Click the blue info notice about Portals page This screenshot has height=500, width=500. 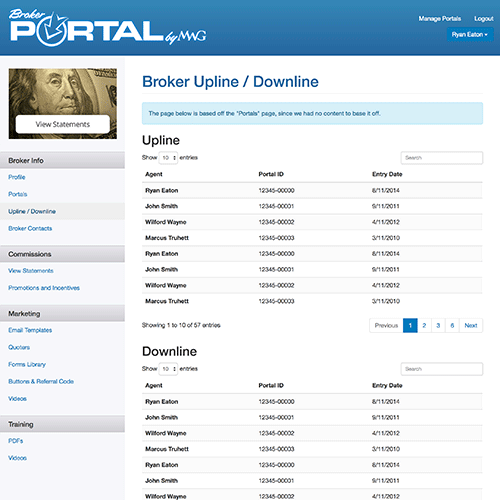(312, 113)
